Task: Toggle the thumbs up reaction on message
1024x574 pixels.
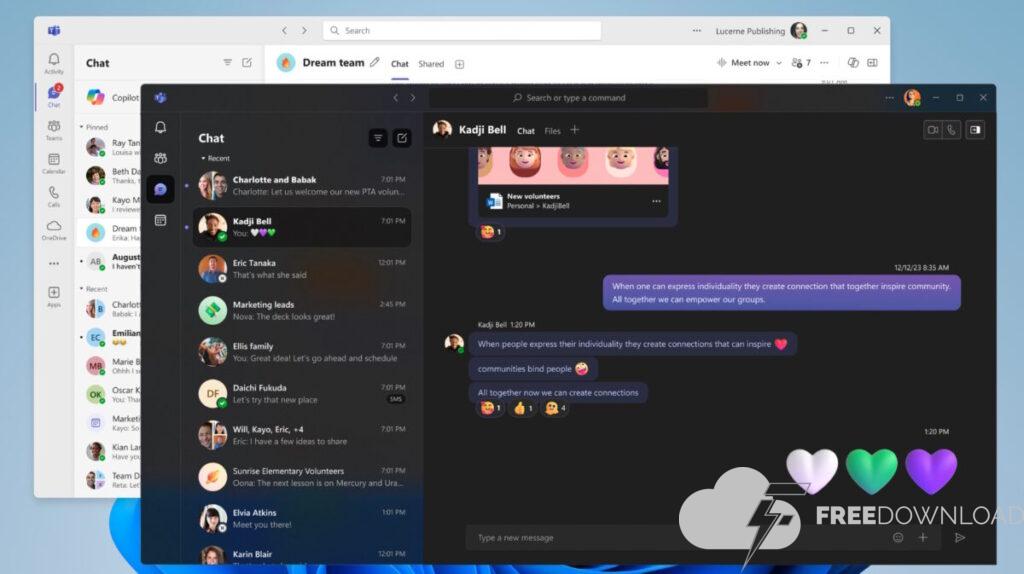Action: pyautogui.click(x=522, y=408)
